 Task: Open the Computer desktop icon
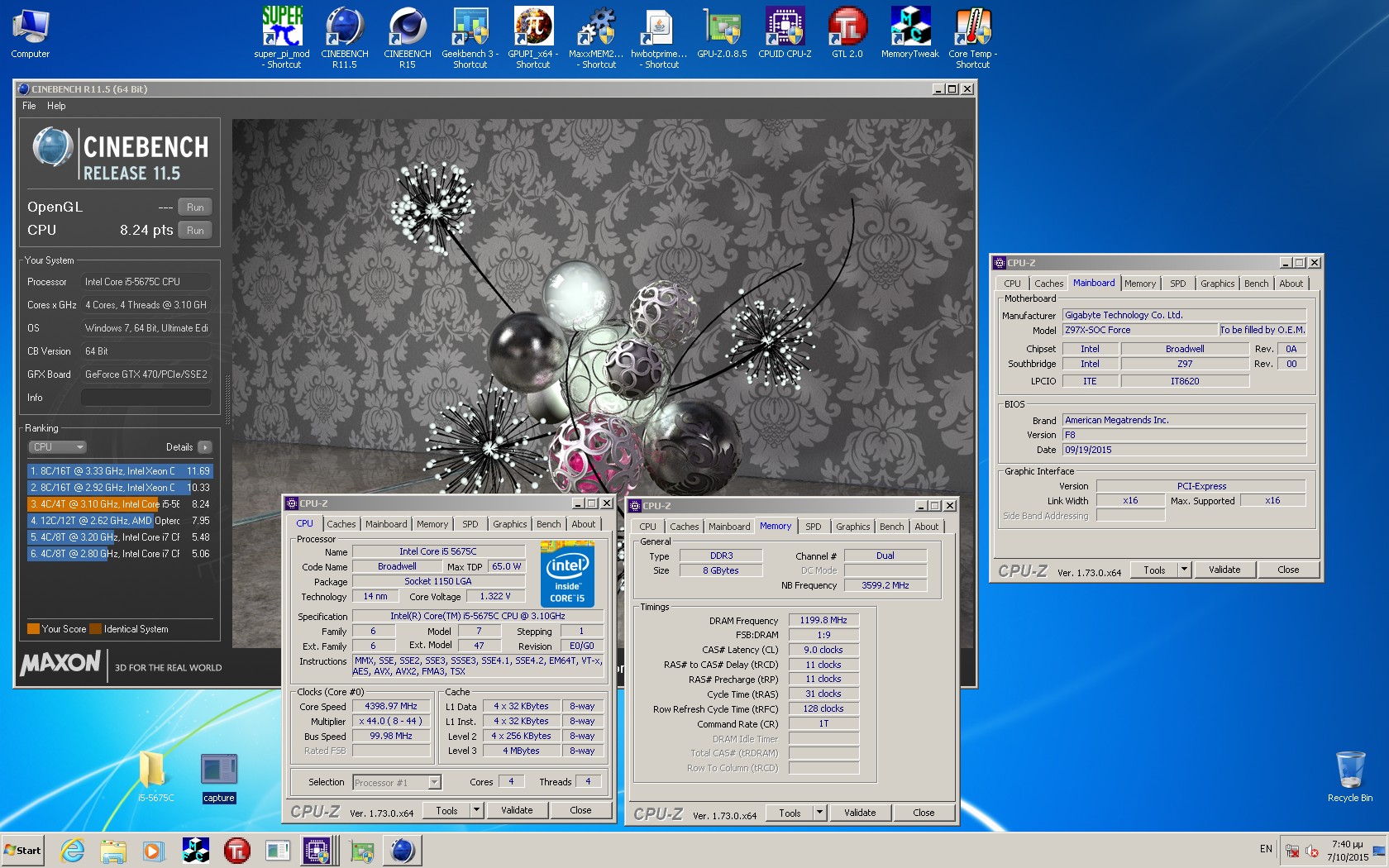click(31, 33)
